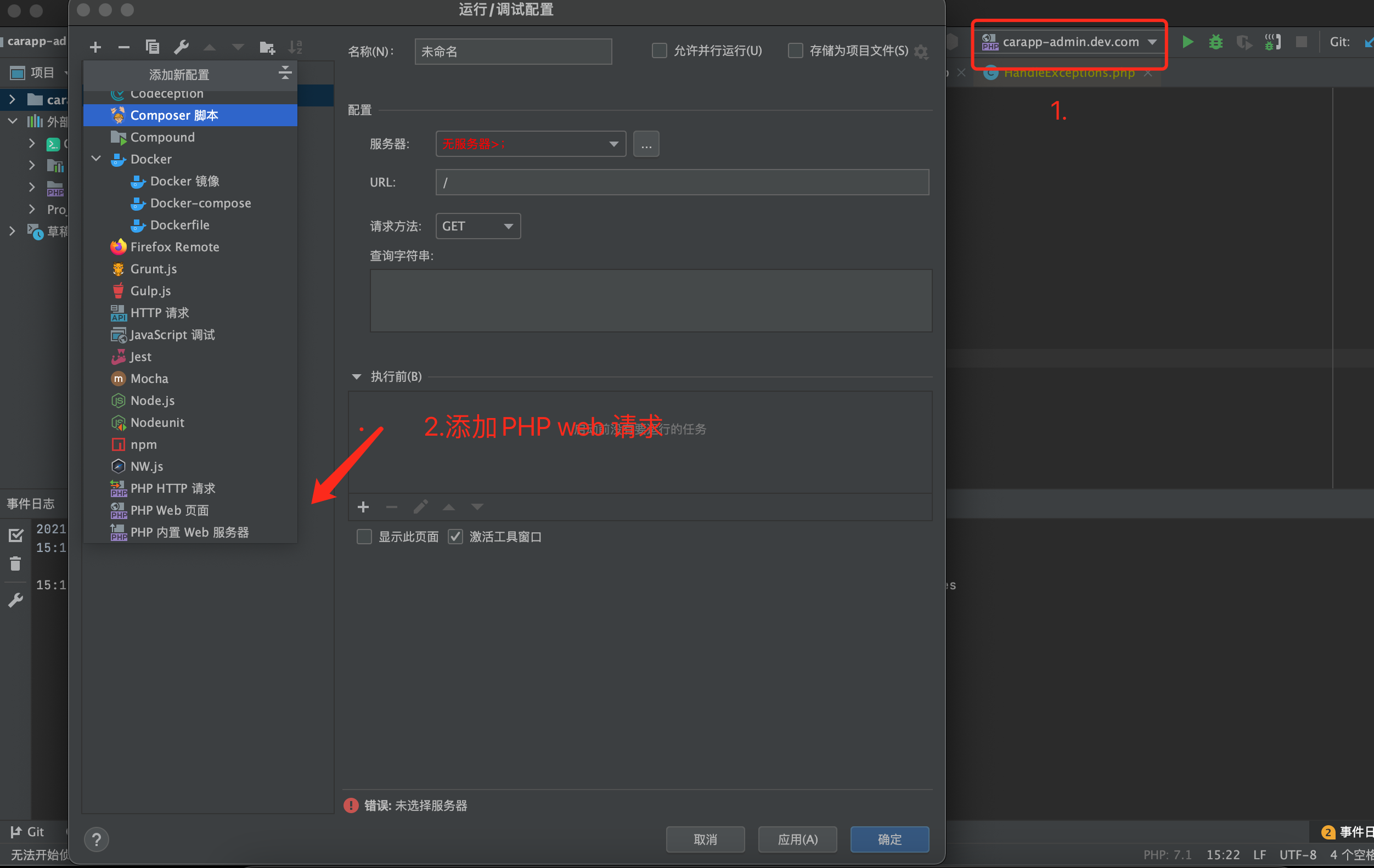Select PHP Web 页面 from list

pyautogui.click(x=169, y=510)
